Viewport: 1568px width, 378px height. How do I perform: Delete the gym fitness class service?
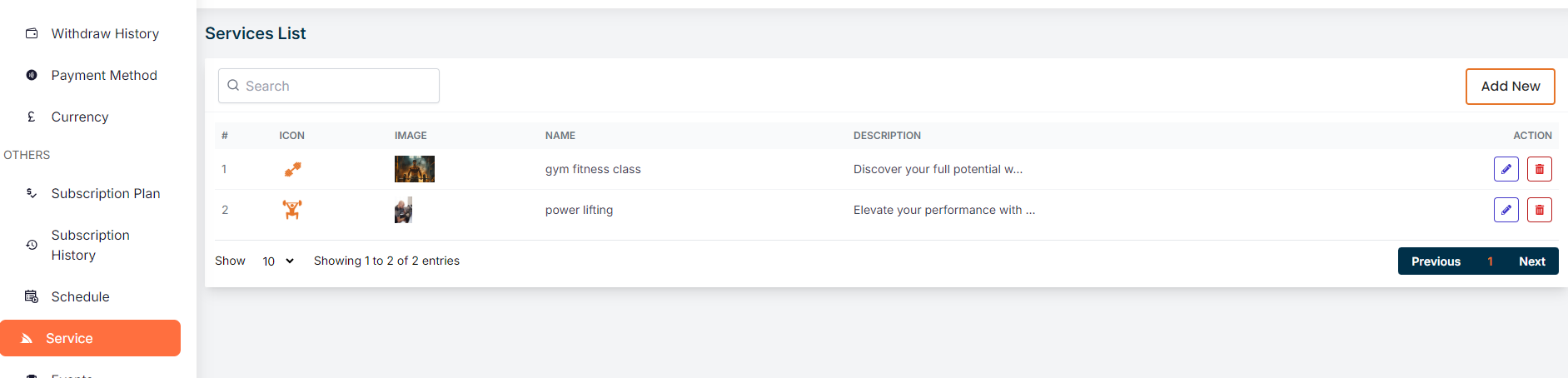coord(1539,169)
